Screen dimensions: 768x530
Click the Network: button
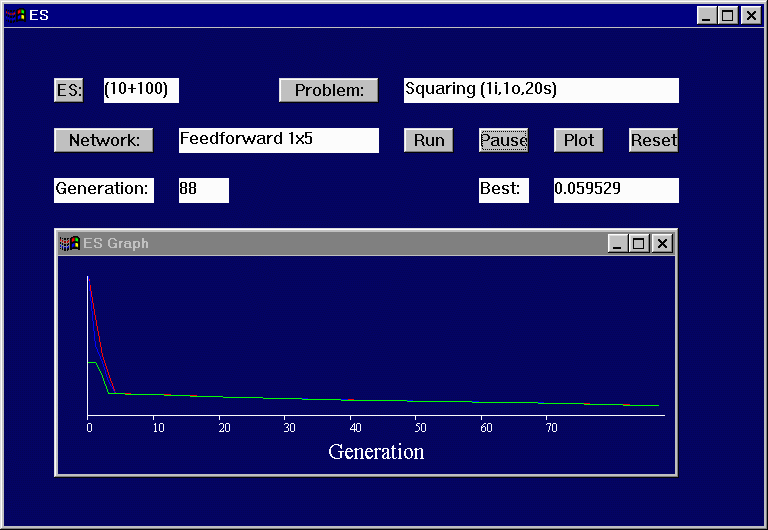point(103,141)
